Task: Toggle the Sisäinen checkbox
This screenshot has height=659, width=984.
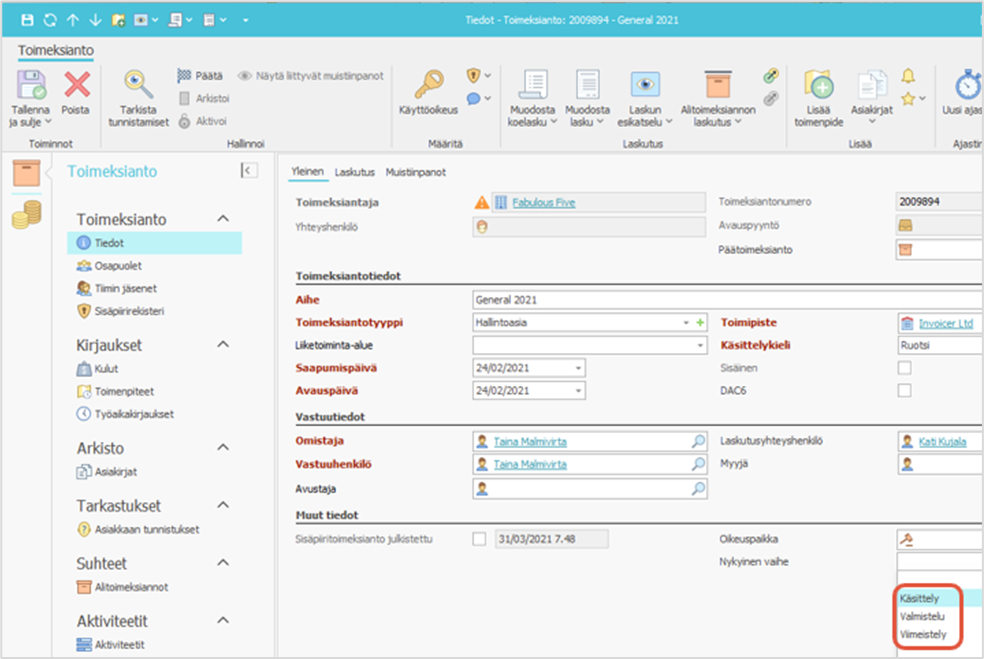Action: click(x=904, y=368)
